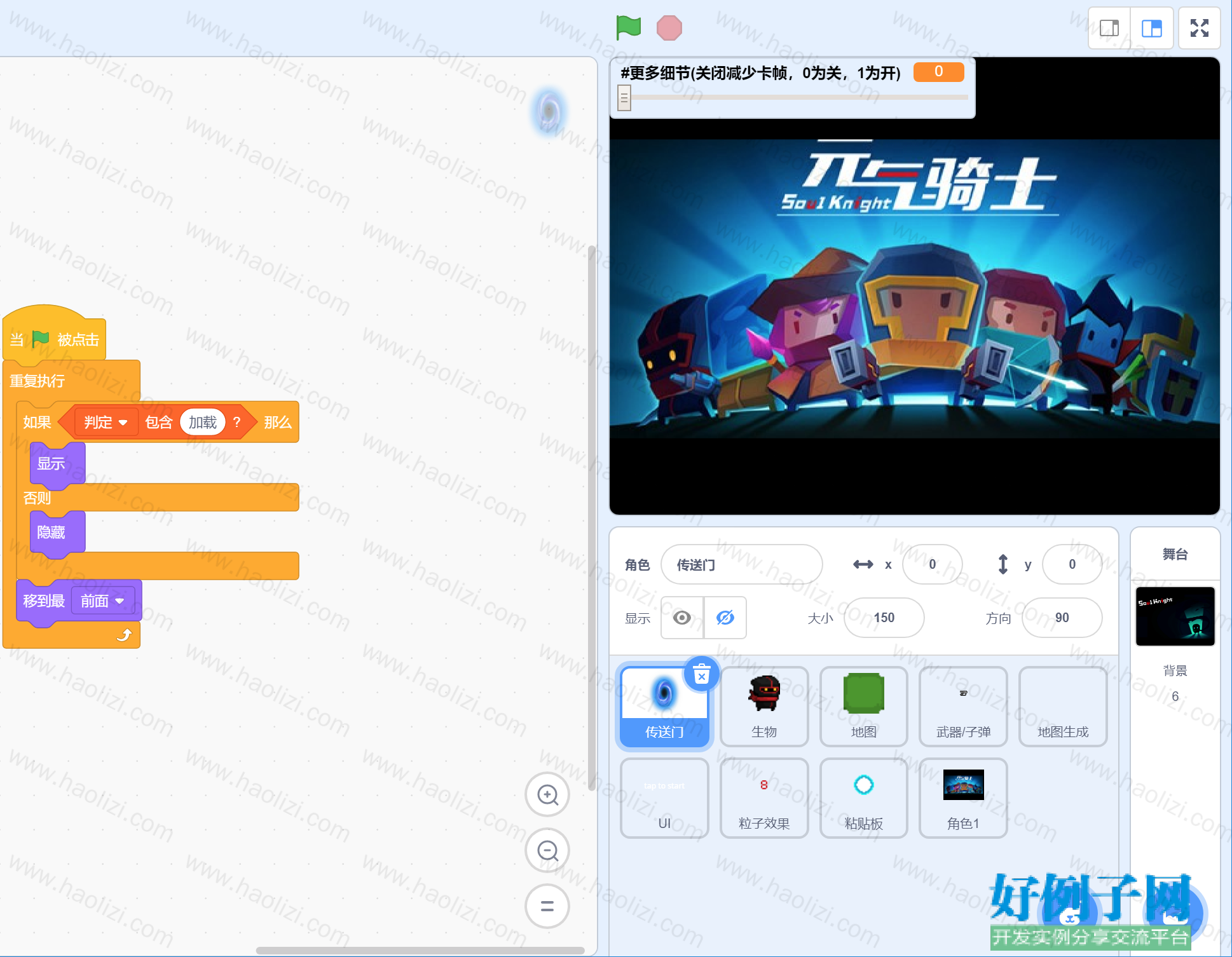Select the stage backdrop thumbnail
Viewport: 1232px width, 957px height.
point(1175,616)
